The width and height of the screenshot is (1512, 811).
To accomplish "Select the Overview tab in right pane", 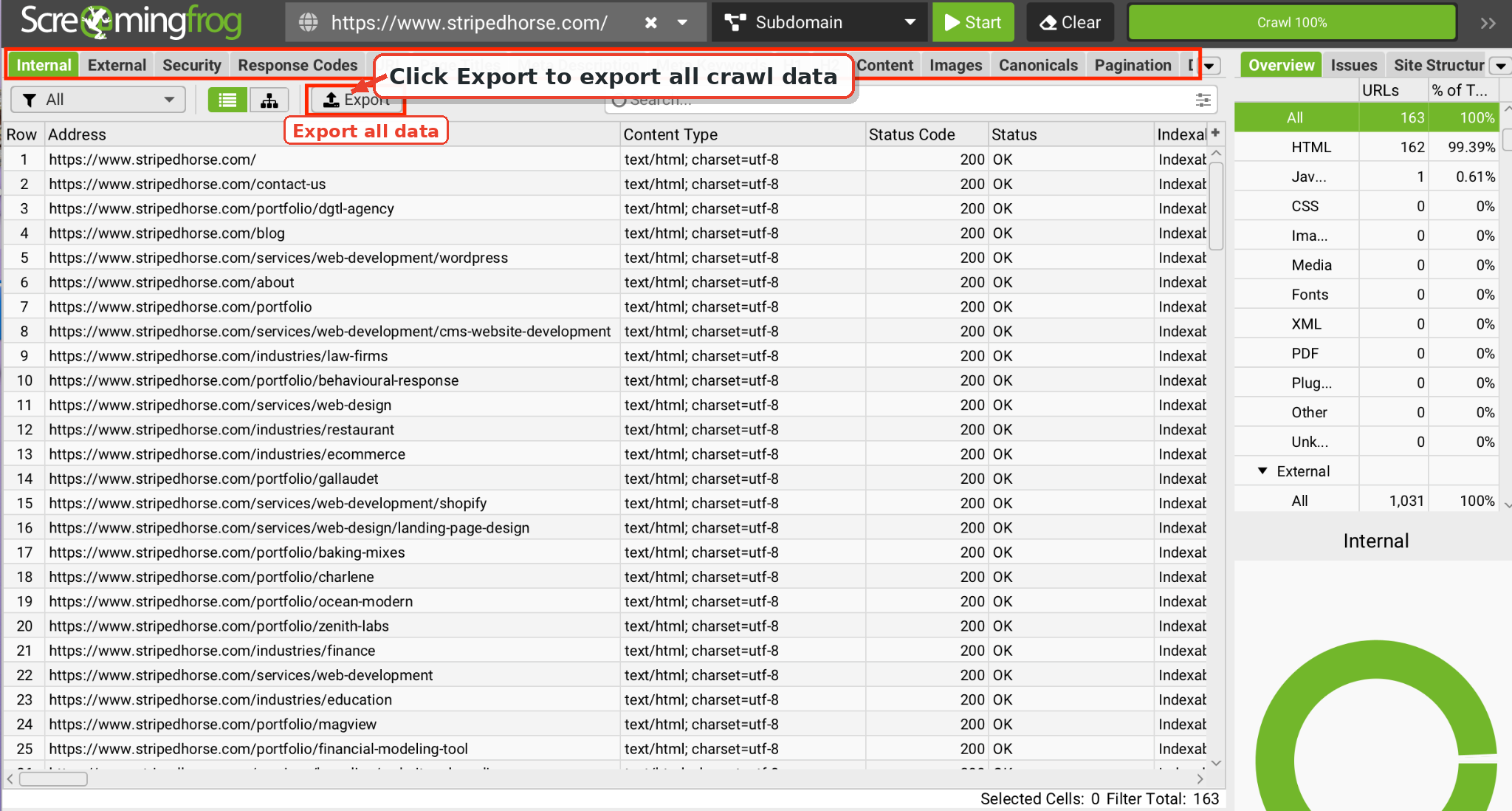I will click(x=1281, y=65).
